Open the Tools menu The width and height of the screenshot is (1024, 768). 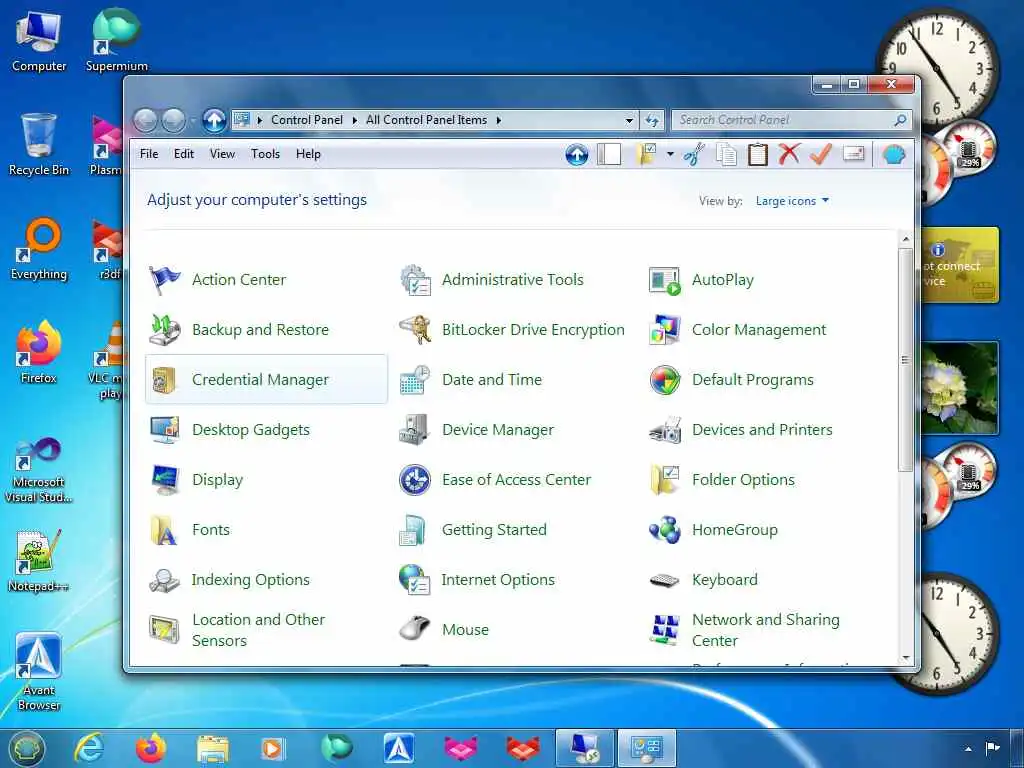[x=265, y=154]
